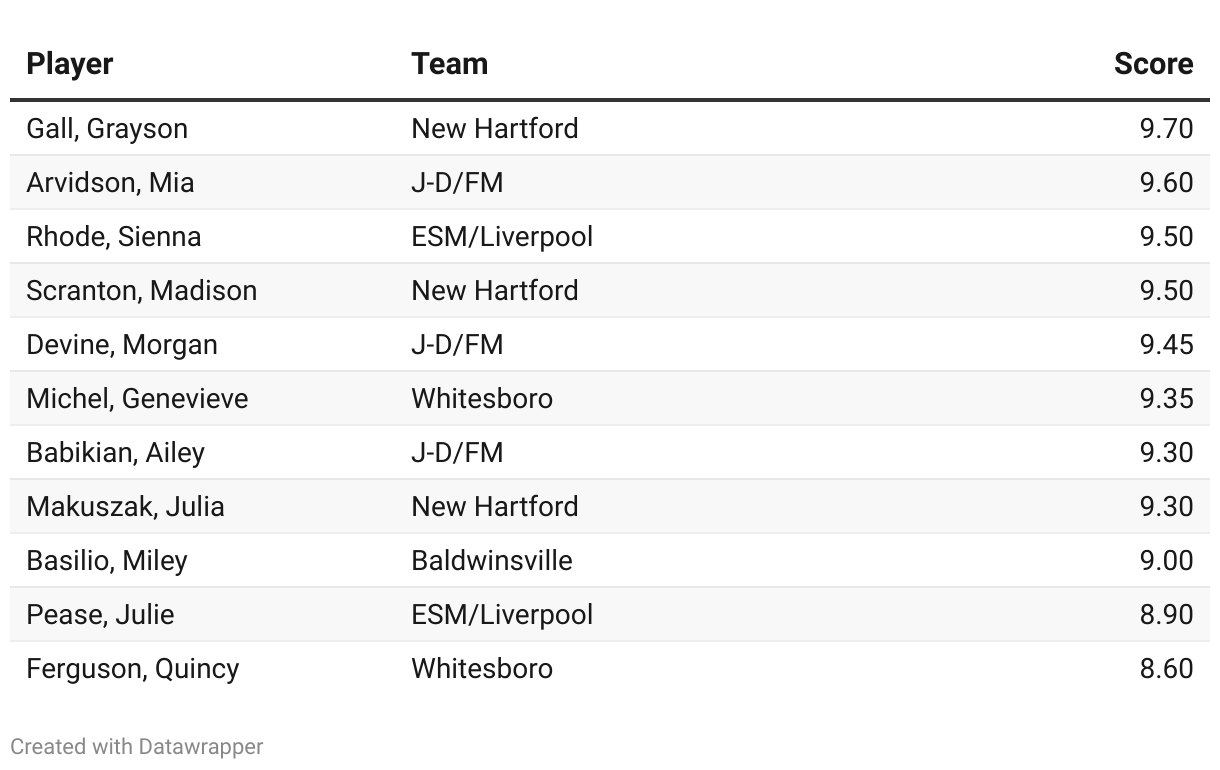This screenshot has width=1220, height=770.
Task: Click the 9.45 score value
Action: (x=1166, y=345)
